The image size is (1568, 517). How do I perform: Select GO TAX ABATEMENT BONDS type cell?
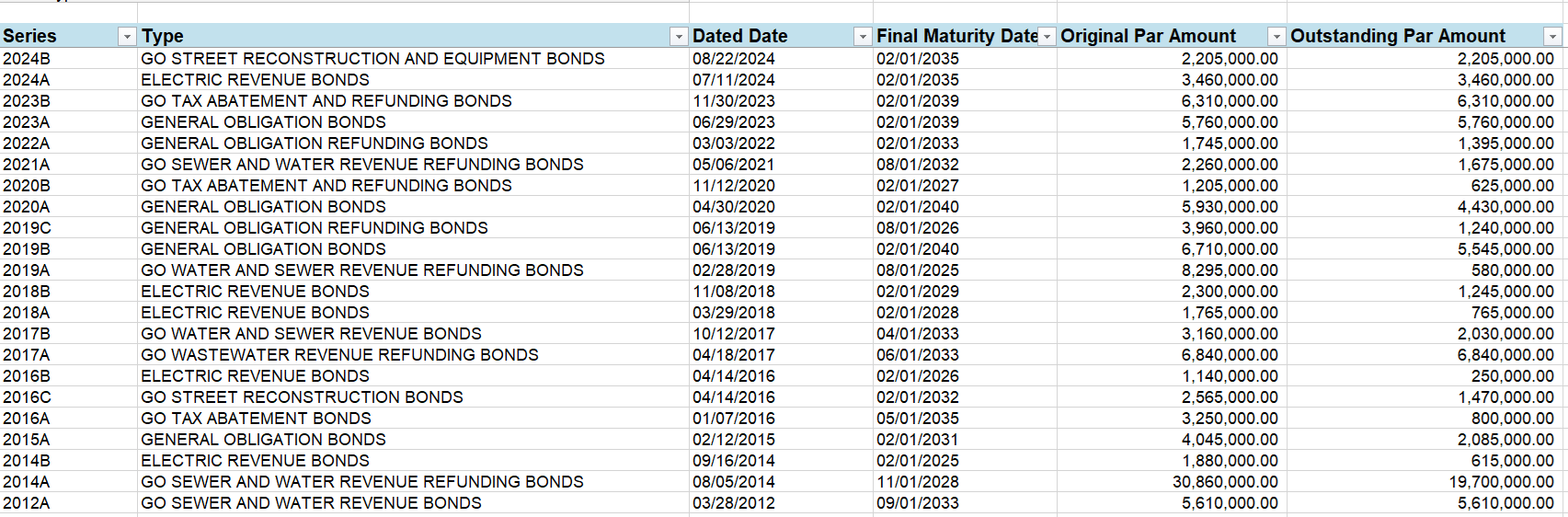pos(256,419)
